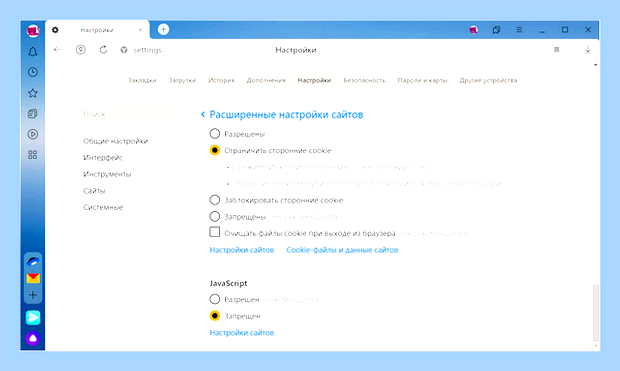Click the profile avatar at sidebar top

(x=33, y=30)
